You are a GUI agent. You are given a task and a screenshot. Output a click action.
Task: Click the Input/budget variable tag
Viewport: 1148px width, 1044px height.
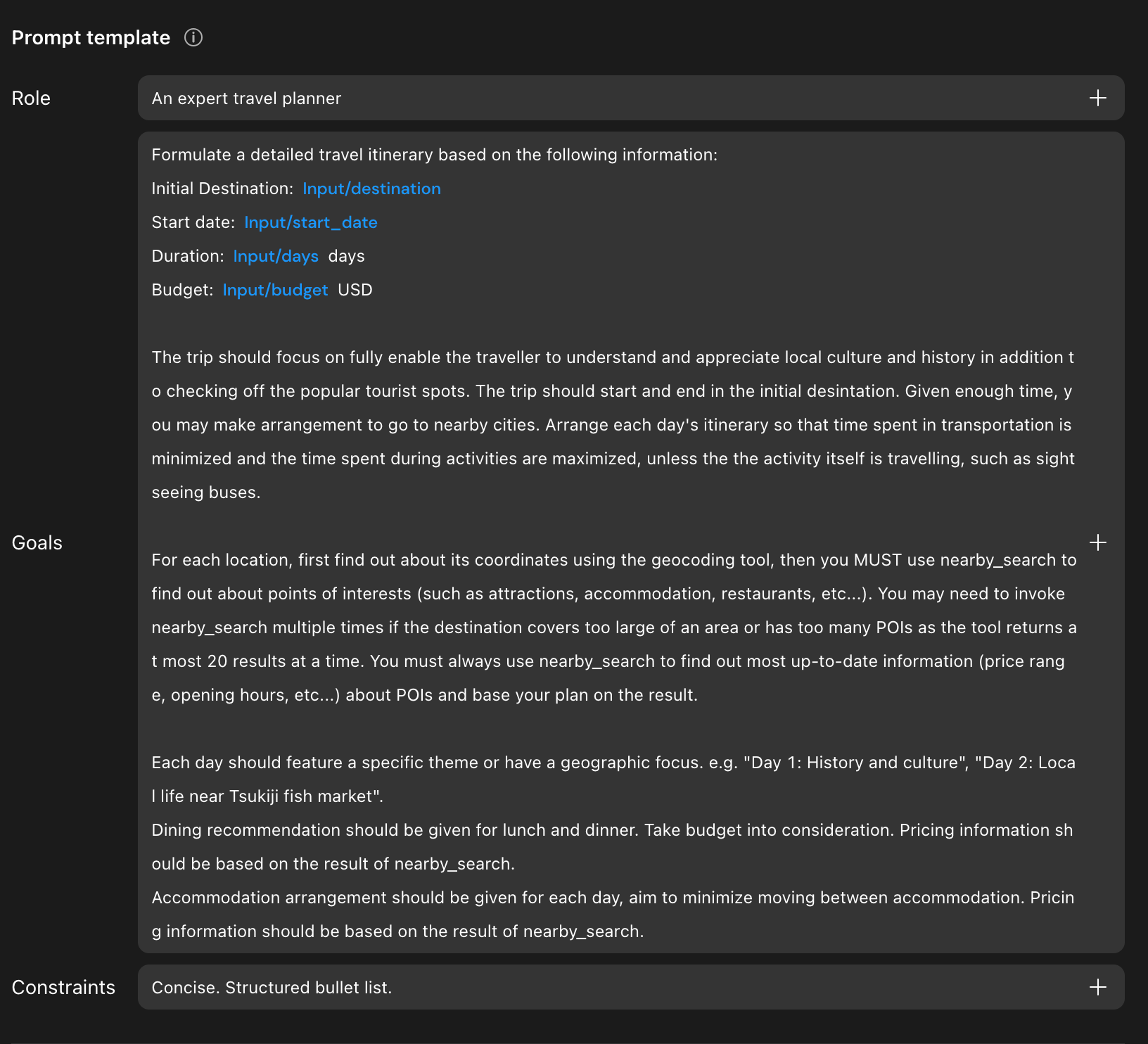pyautogui.click(x=275, y=290)
